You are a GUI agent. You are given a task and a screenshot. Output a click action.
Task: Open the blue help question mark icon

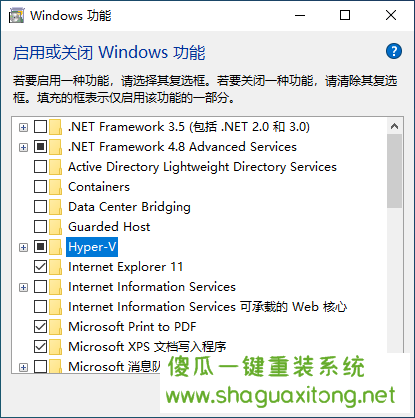pos(394,51)
